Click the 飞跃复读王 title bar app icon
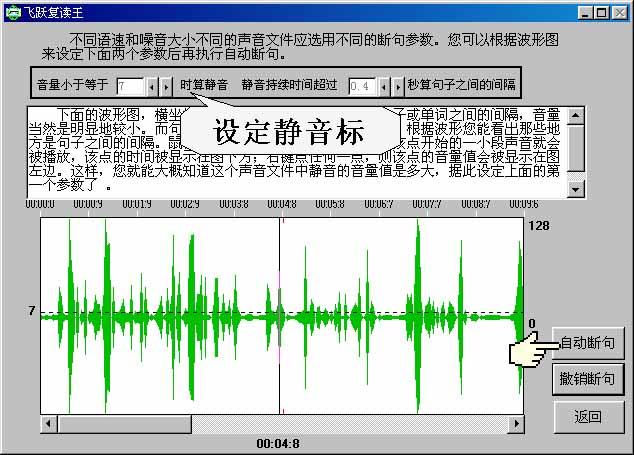Viewport: 634px width, 455px height. click(12, 11)
